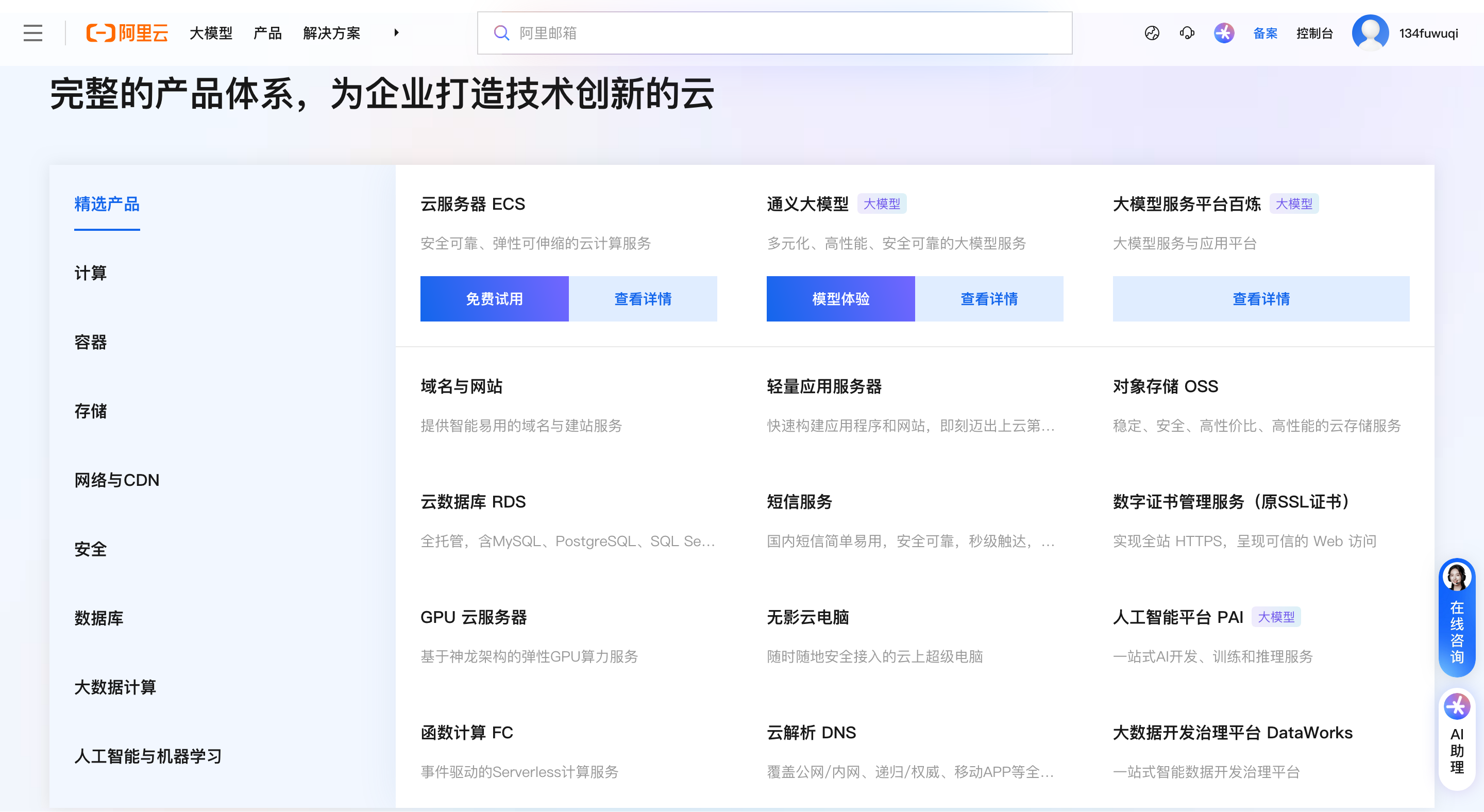Open the 产品 top navigation menu
Viewport: 1484px width, 812px height.
267,33
